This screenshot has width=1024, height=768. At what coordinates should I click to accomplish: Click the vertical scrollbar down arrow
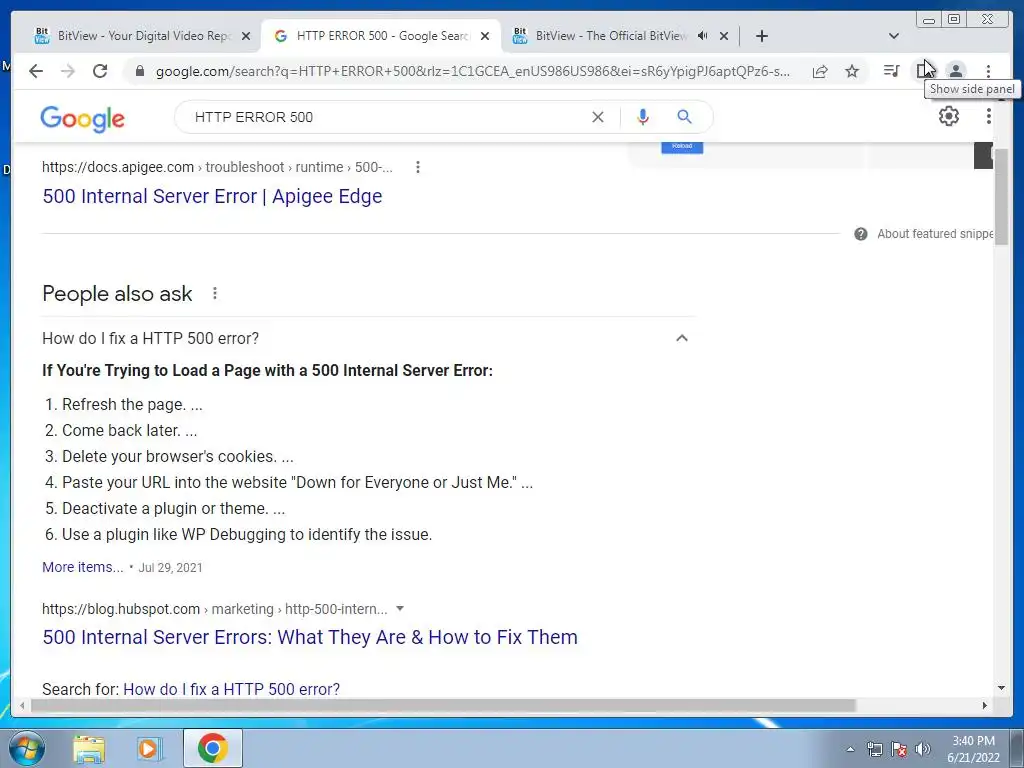pos(1001,688)
